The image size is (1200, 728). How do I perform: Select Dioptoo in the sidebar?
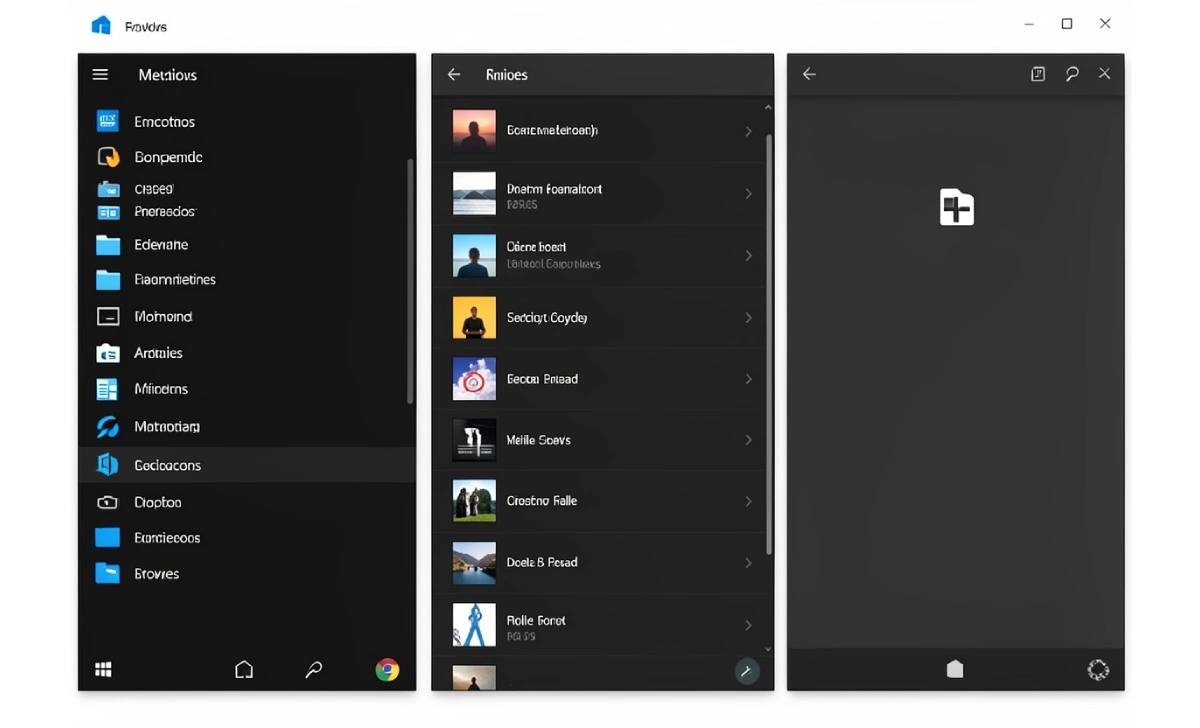click(158, 502)
